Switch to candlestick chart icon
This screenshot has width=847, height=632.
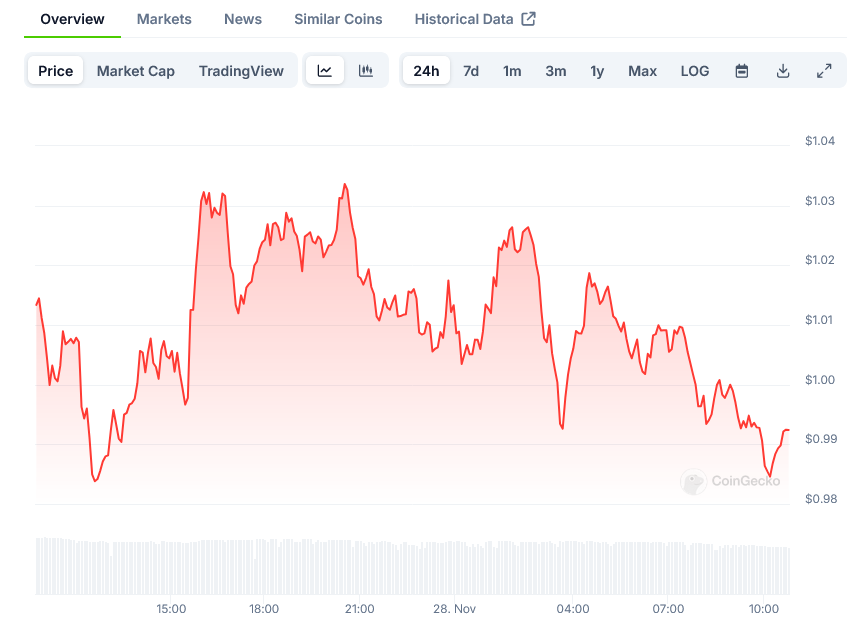click(366, 71)
